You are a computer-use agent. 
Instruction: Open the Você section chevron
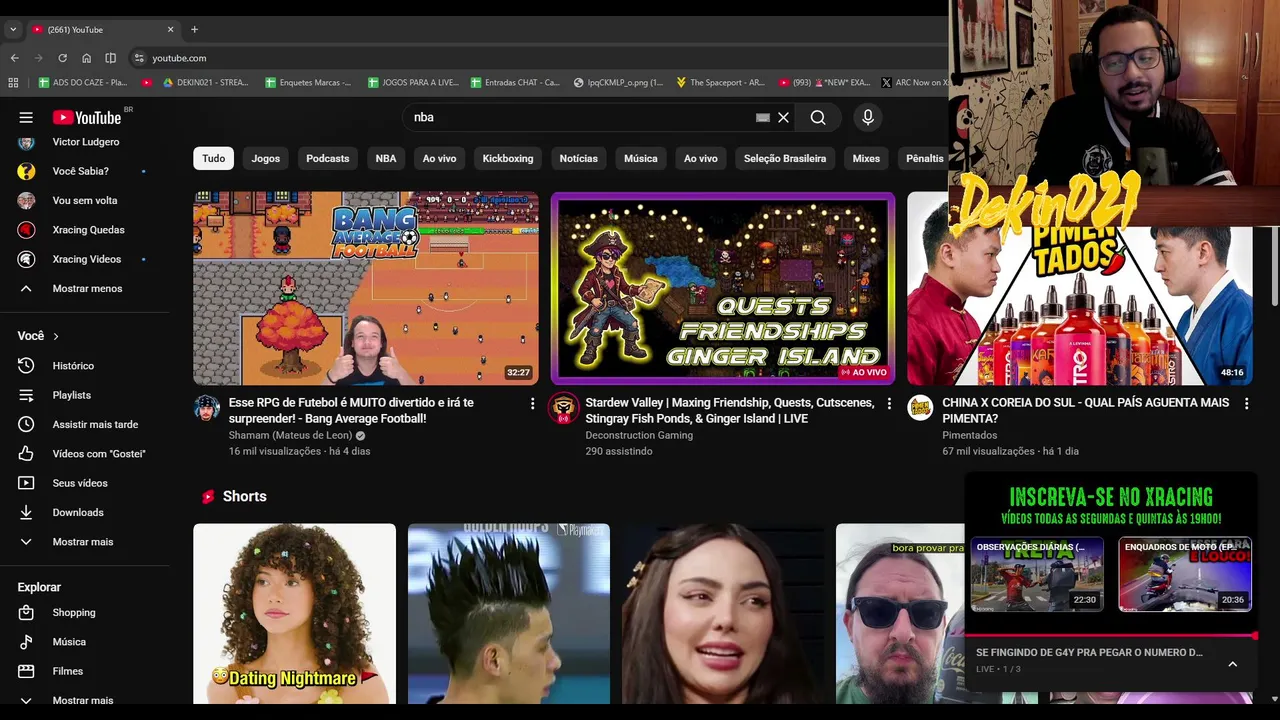click(x=56, y=336)
